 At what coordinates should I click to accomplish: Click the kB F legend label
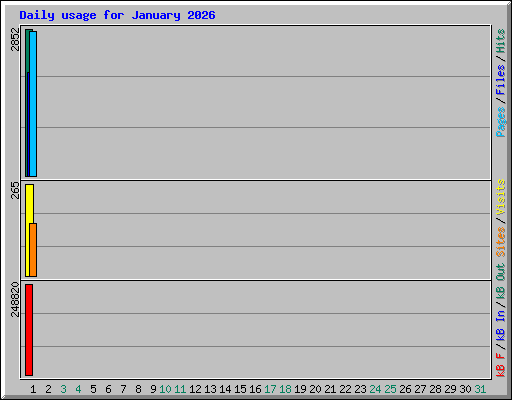[501, 365]
